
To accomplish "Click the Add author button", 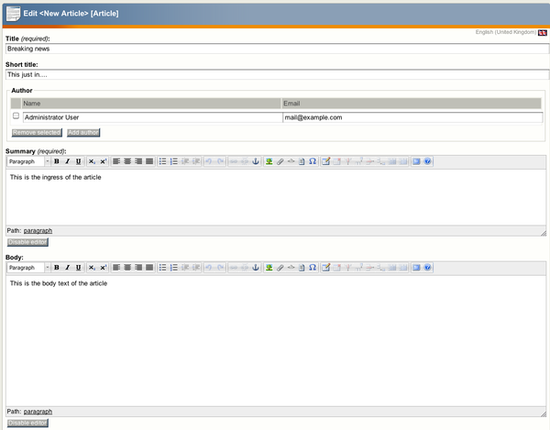I will click(x=83, y=133).
